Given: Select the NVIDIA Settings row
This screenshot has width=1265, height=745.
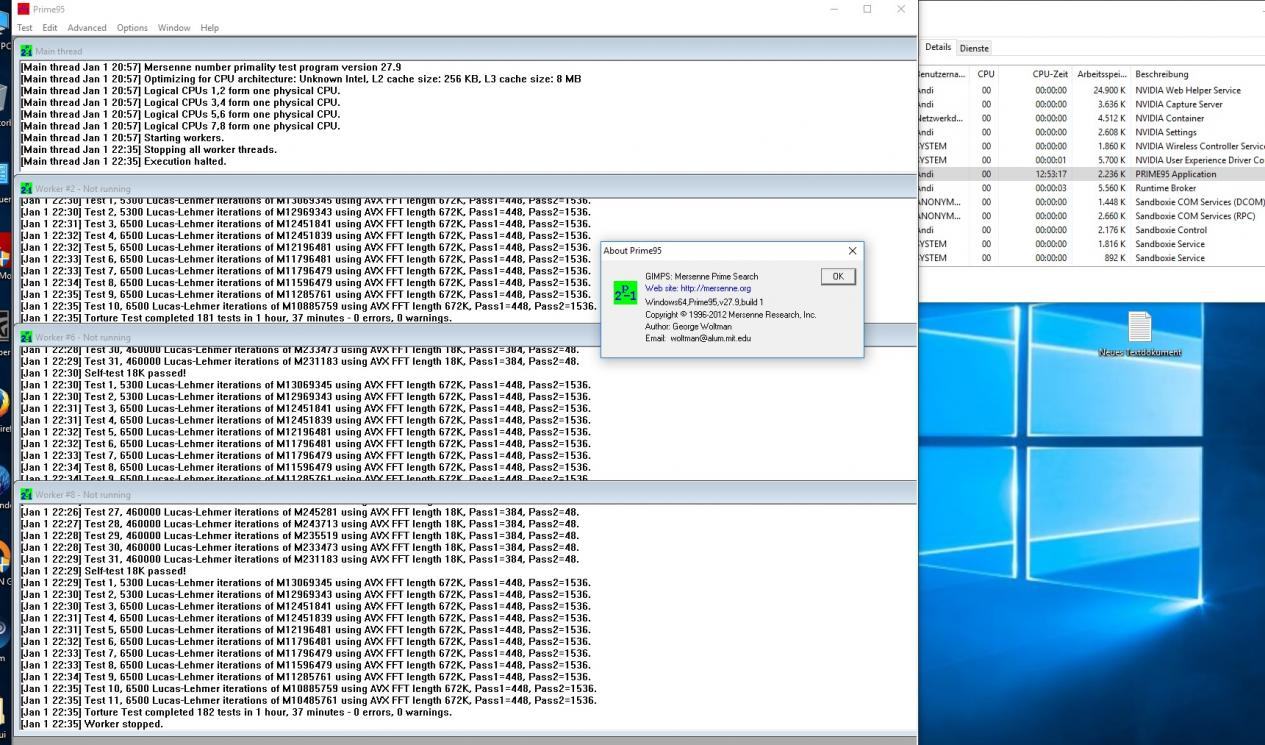Looking at the screenshot, I should [1091, 132].
